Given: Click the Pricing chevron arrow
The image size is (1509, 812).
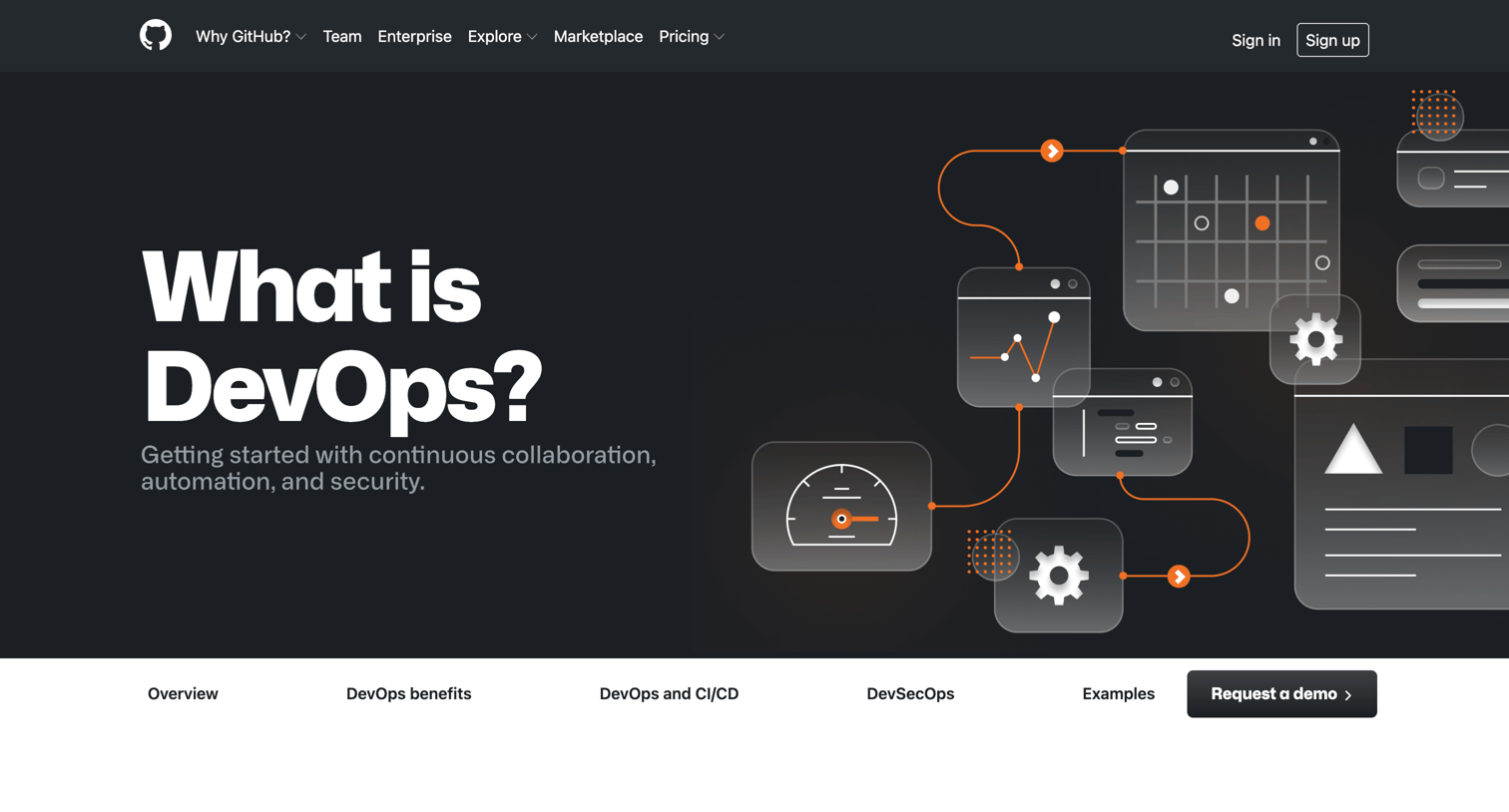Looking at the screenshot, I should 719,38.
